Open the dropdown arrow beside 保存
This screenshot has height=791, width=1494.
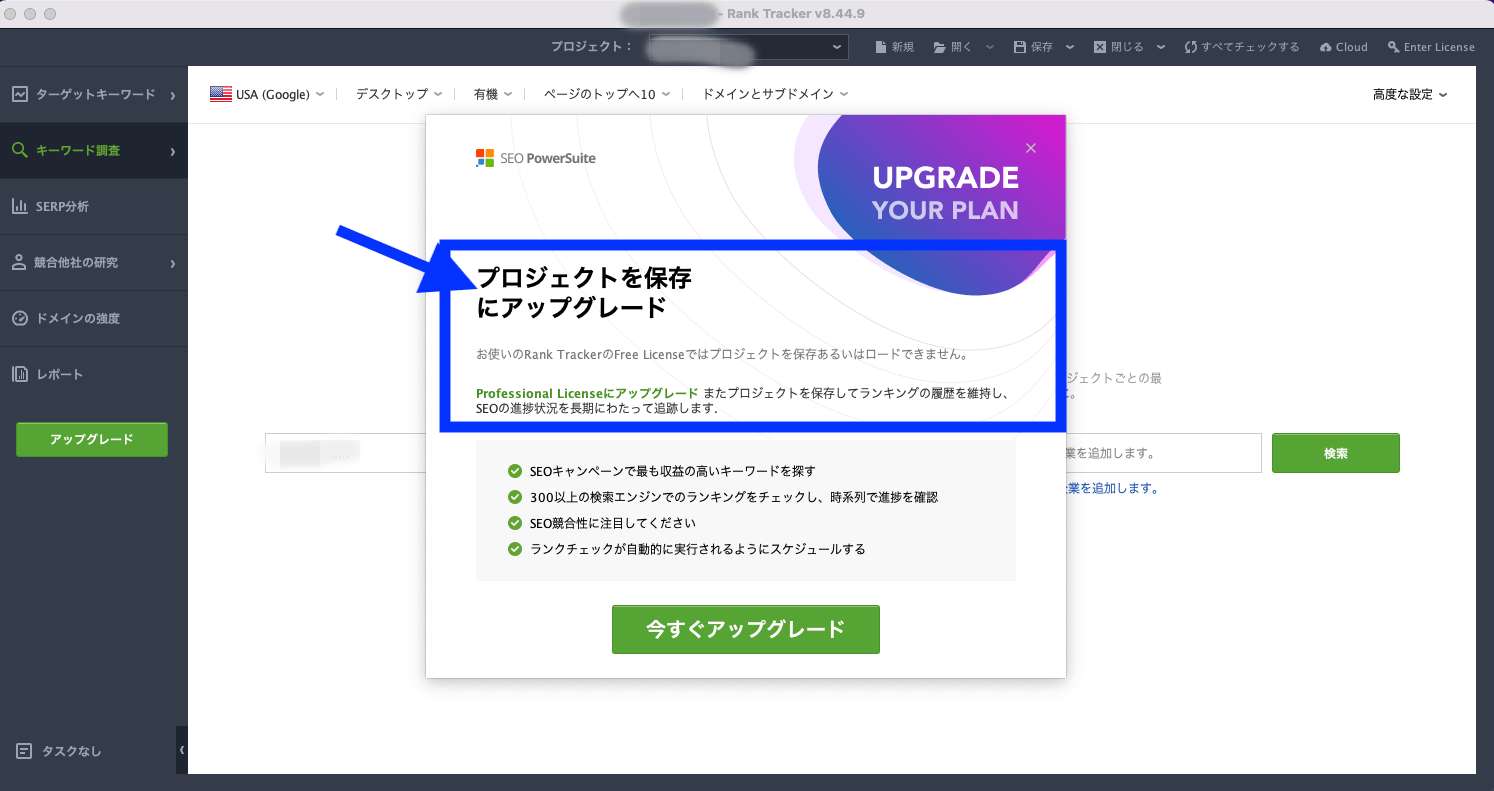[x=1070, y=47]
